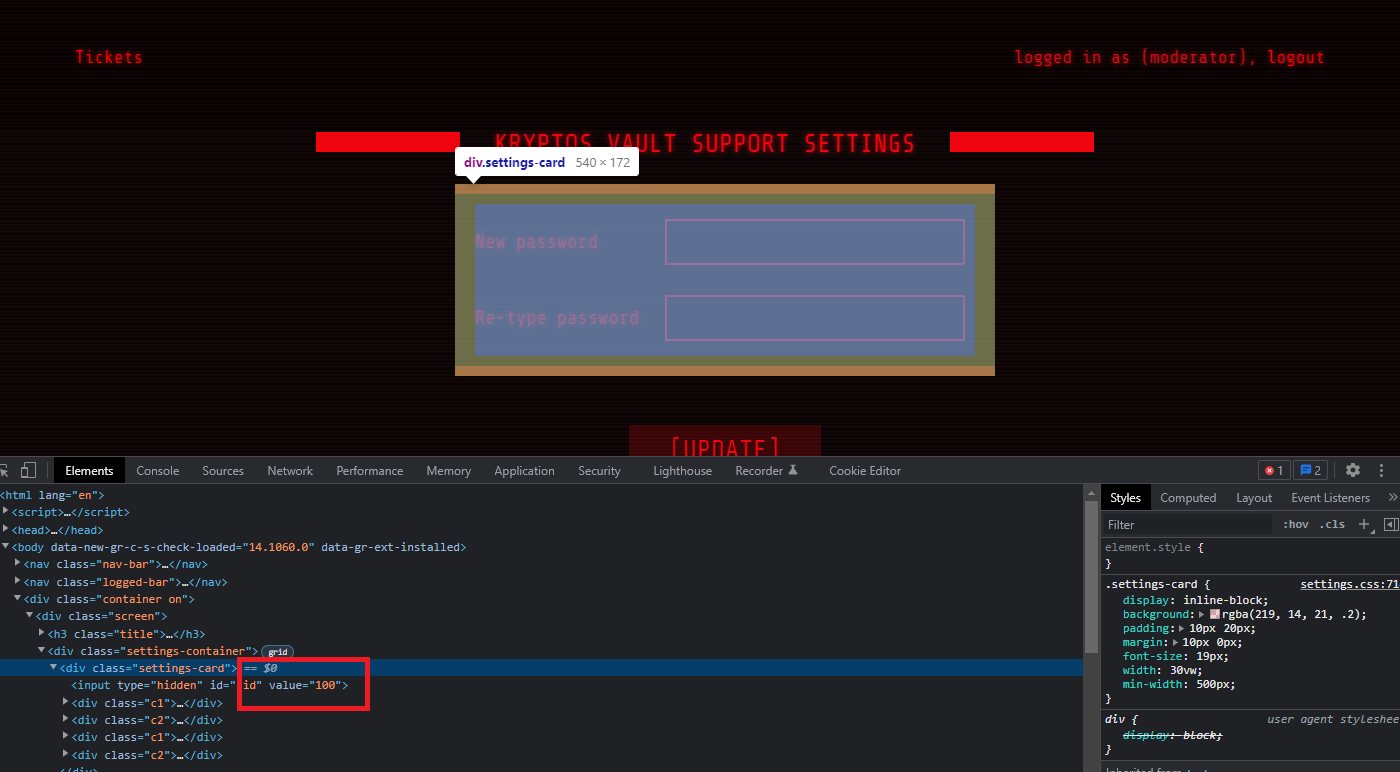The image size is (1400, 772).
Task: Collapse the container on div
Action: tap(18, 598)
